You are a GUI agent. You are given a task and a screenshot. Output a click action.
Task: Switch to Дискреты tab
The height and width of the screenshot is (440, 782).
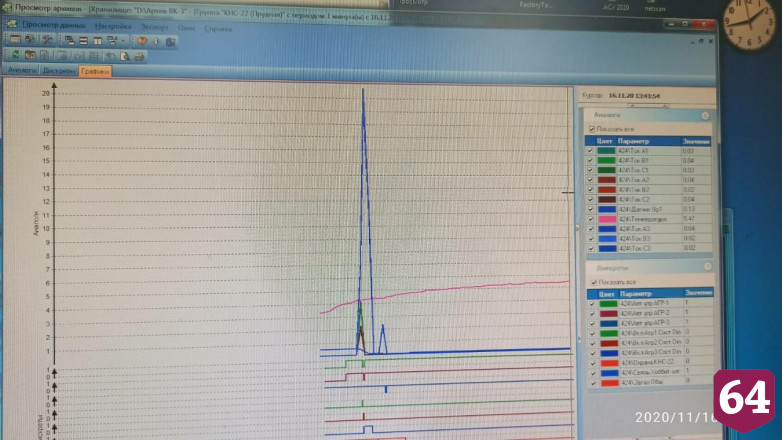coord(58,71)
